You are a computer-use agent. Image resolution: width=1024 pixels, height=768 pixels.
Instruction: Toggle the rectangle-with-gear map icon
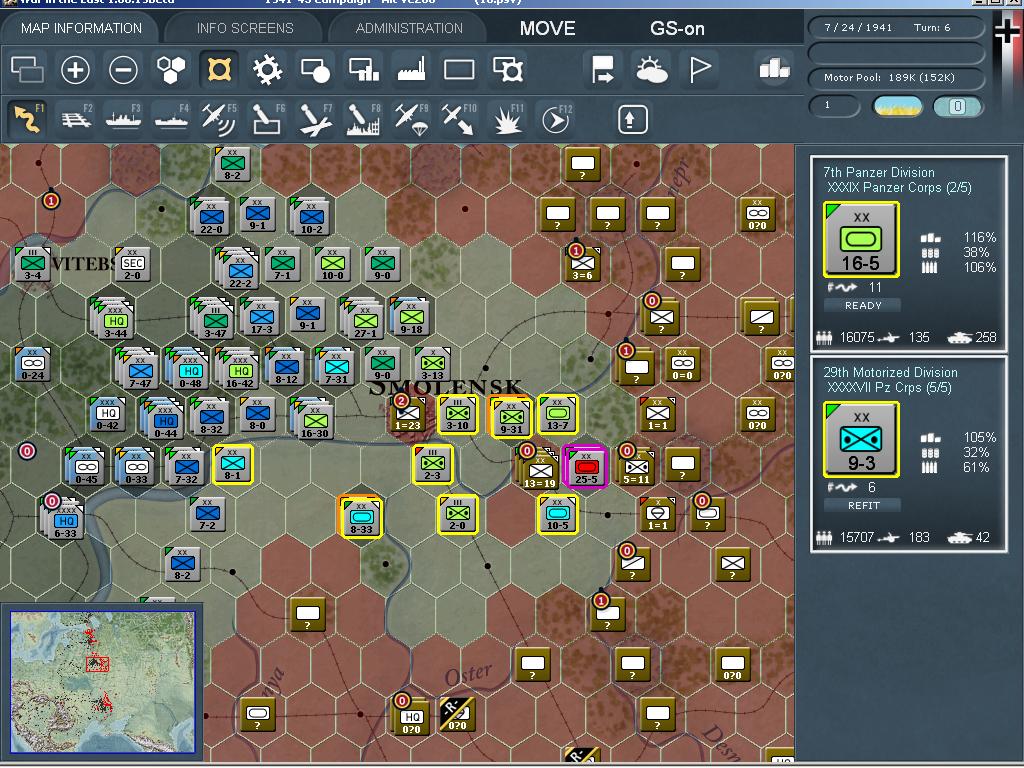[507, 69]
